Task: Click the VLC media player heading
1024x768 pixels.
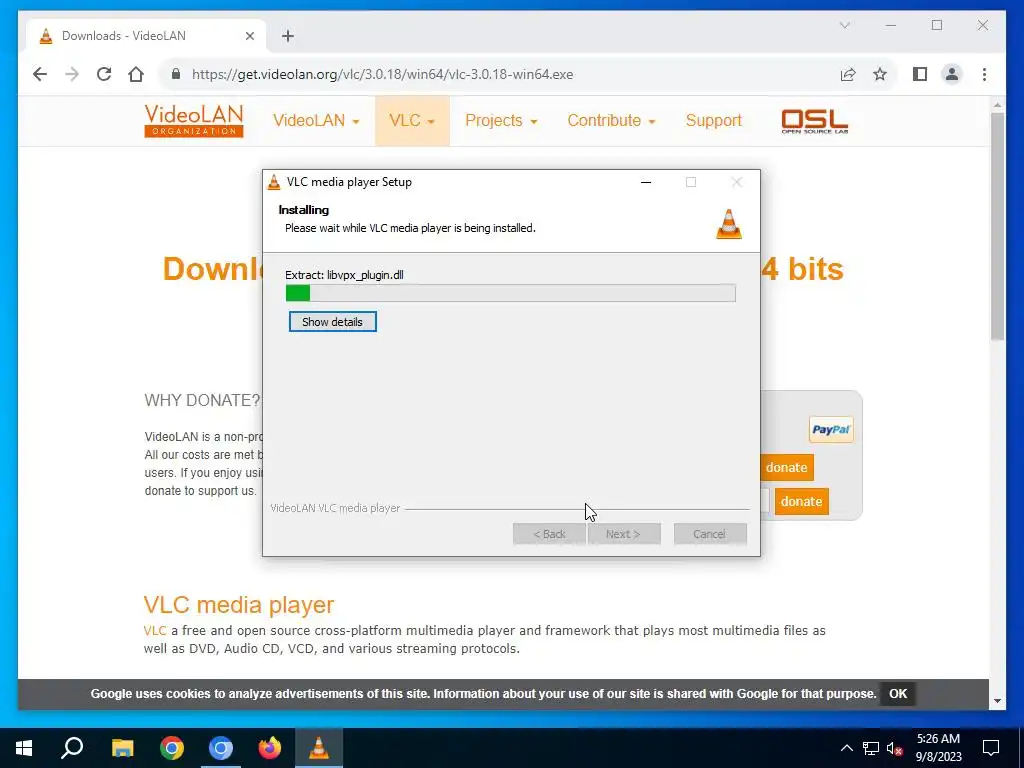Action: [x=239, y=605]
